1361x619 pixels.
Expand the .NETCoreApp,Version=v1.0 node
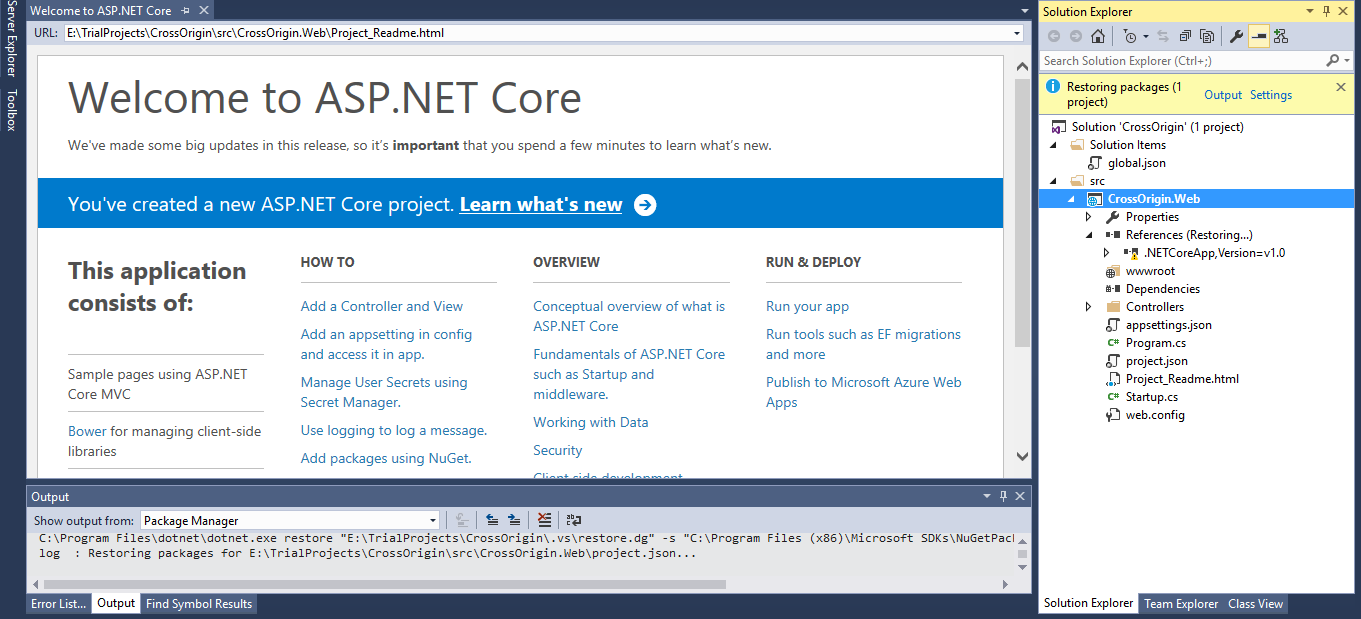coord(1107,253)
